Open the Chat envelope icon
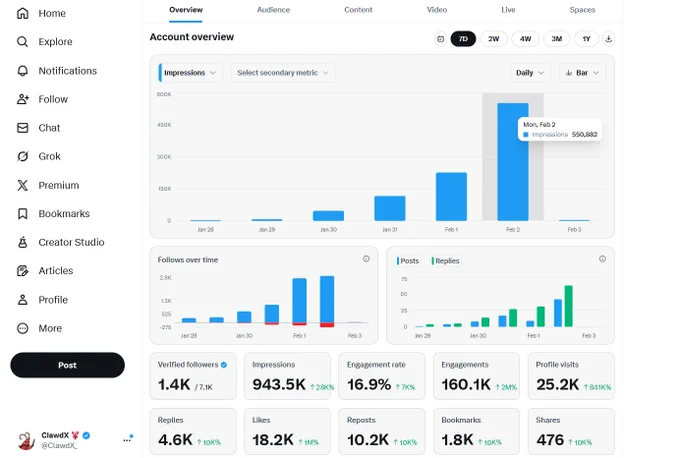 click(x=23, y=128)
